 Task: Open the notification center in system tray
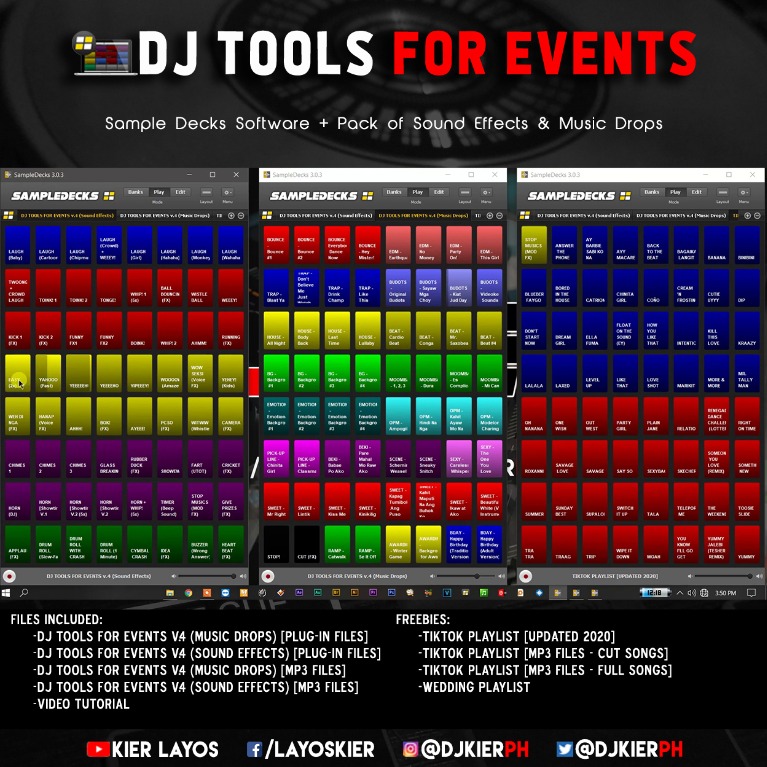click(752, 593)
